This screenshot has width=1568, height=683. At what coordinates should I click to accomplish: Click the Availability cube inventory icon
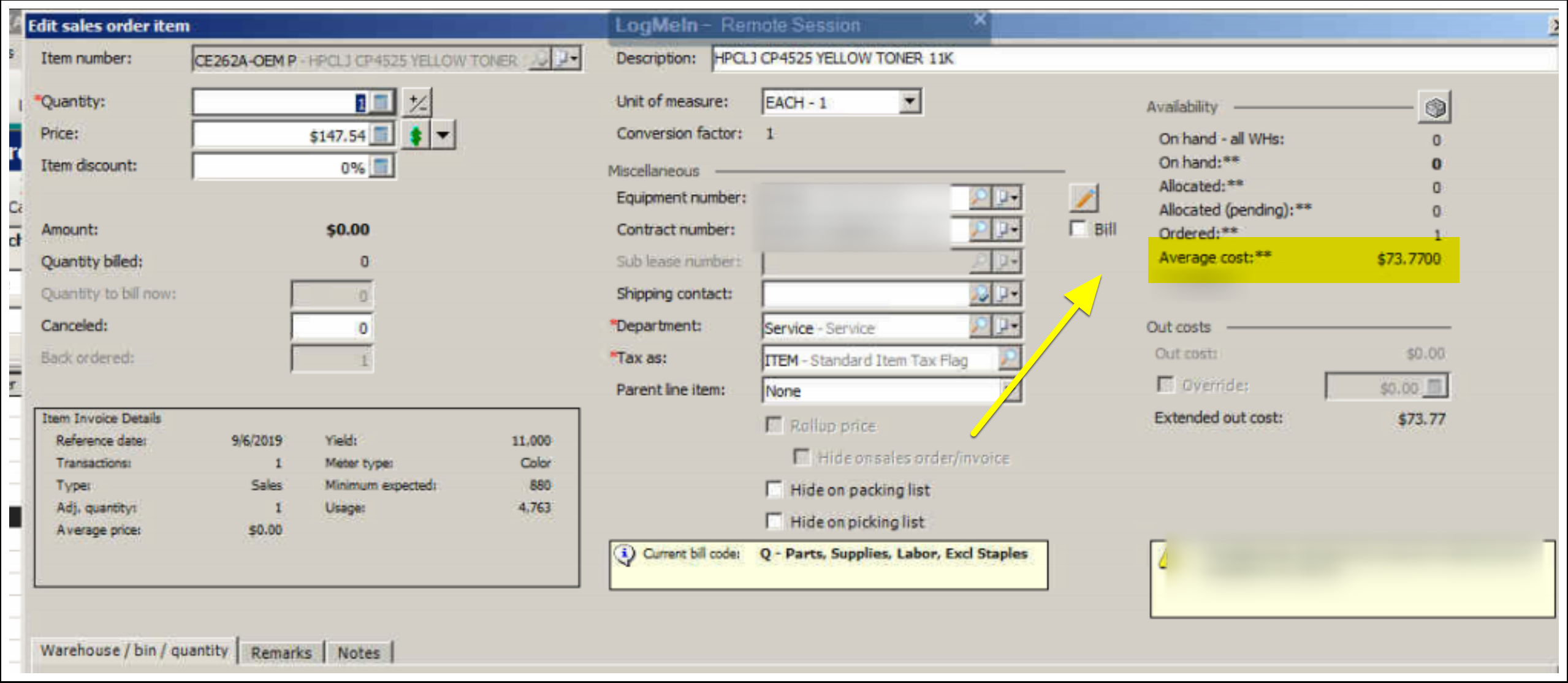click(x=1434, y=108)
